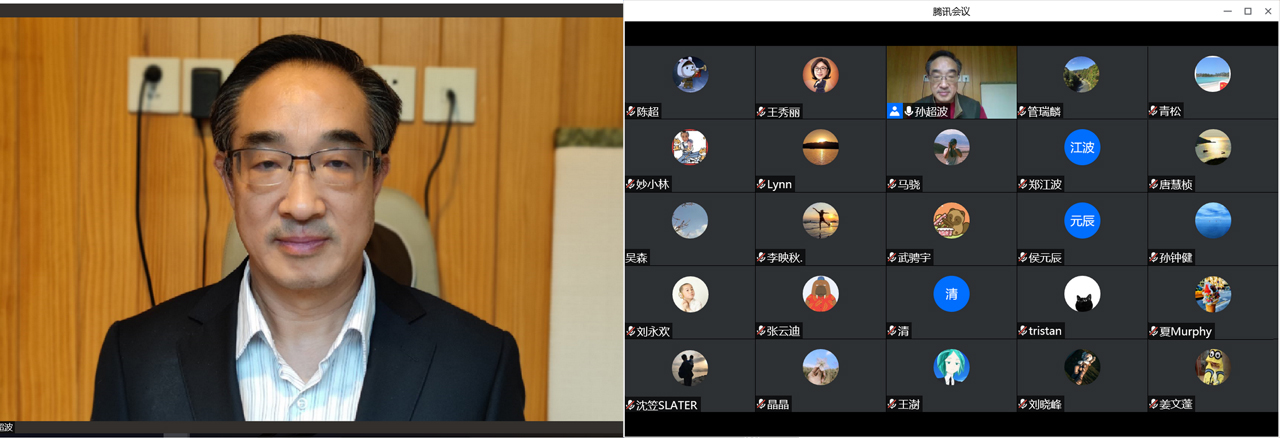Click the active microphone icon next to 孙超波
The height and width of the screenshot is (438, 1280).
pos(908,111)
